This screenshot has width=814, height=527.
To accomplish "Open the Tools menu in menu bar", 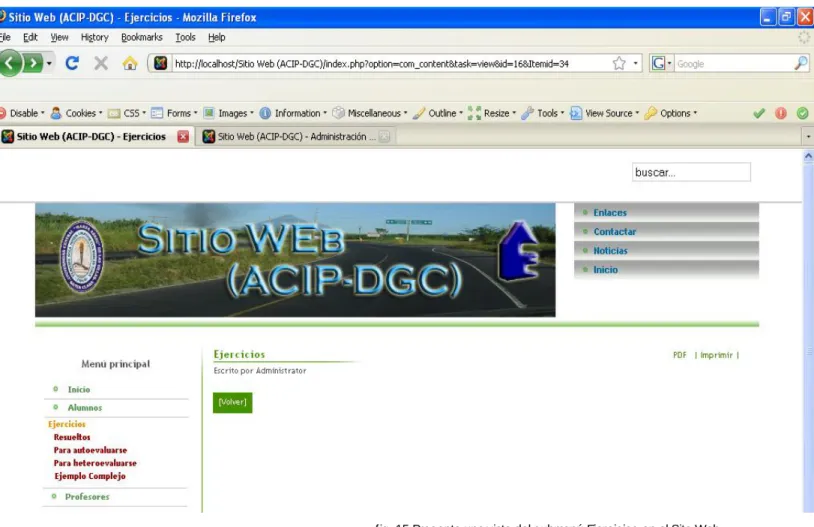I will point(185,37).
